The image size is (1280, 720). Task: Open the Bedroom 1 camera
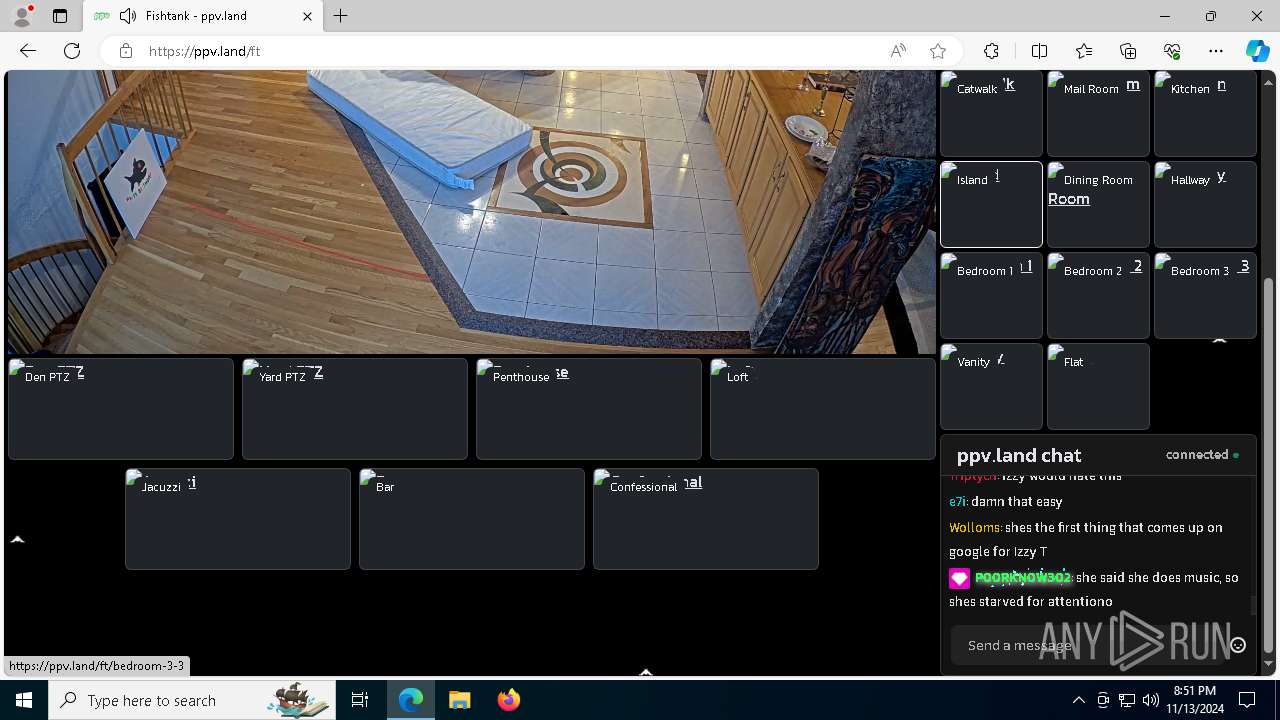coord(991,295)
